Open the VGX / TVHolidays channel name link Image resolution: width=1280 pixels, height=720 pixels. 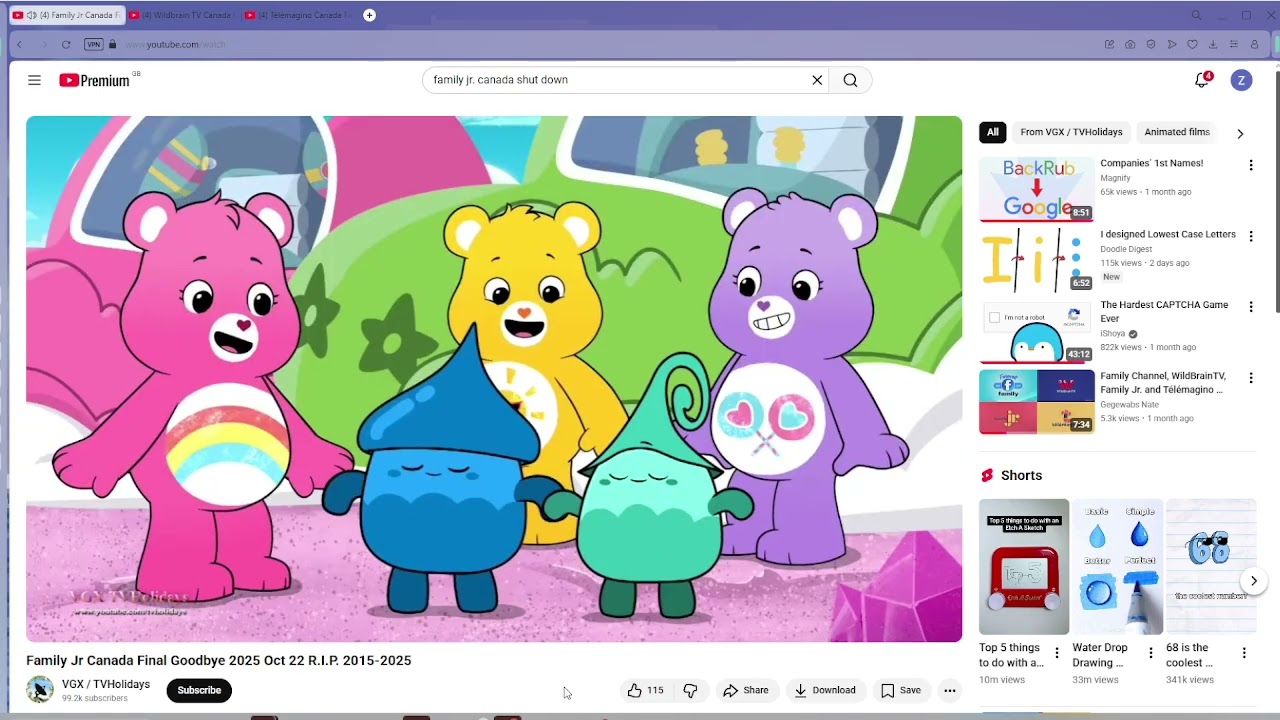[106, 684]
